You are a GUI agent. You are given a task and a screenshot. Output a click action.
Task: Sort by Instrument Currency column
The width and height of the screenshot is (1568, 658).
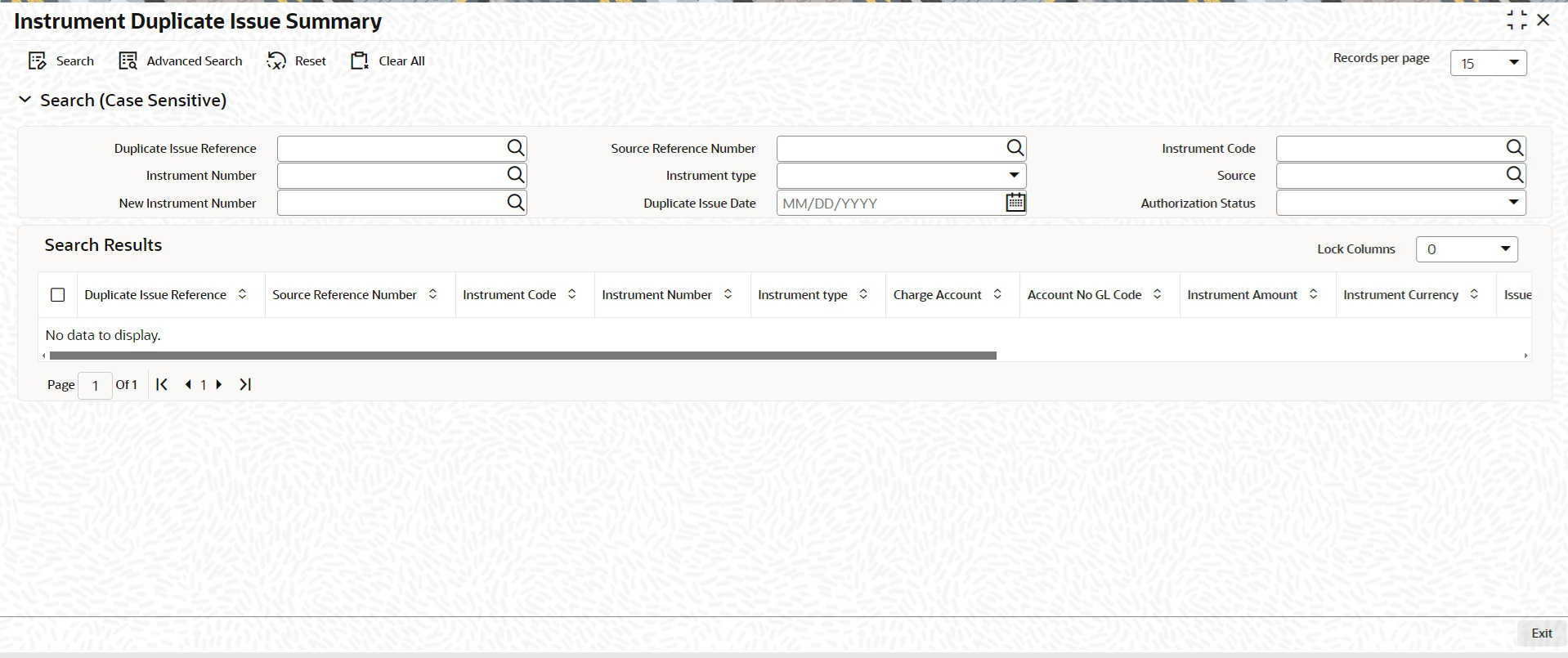pos(1474,294)
